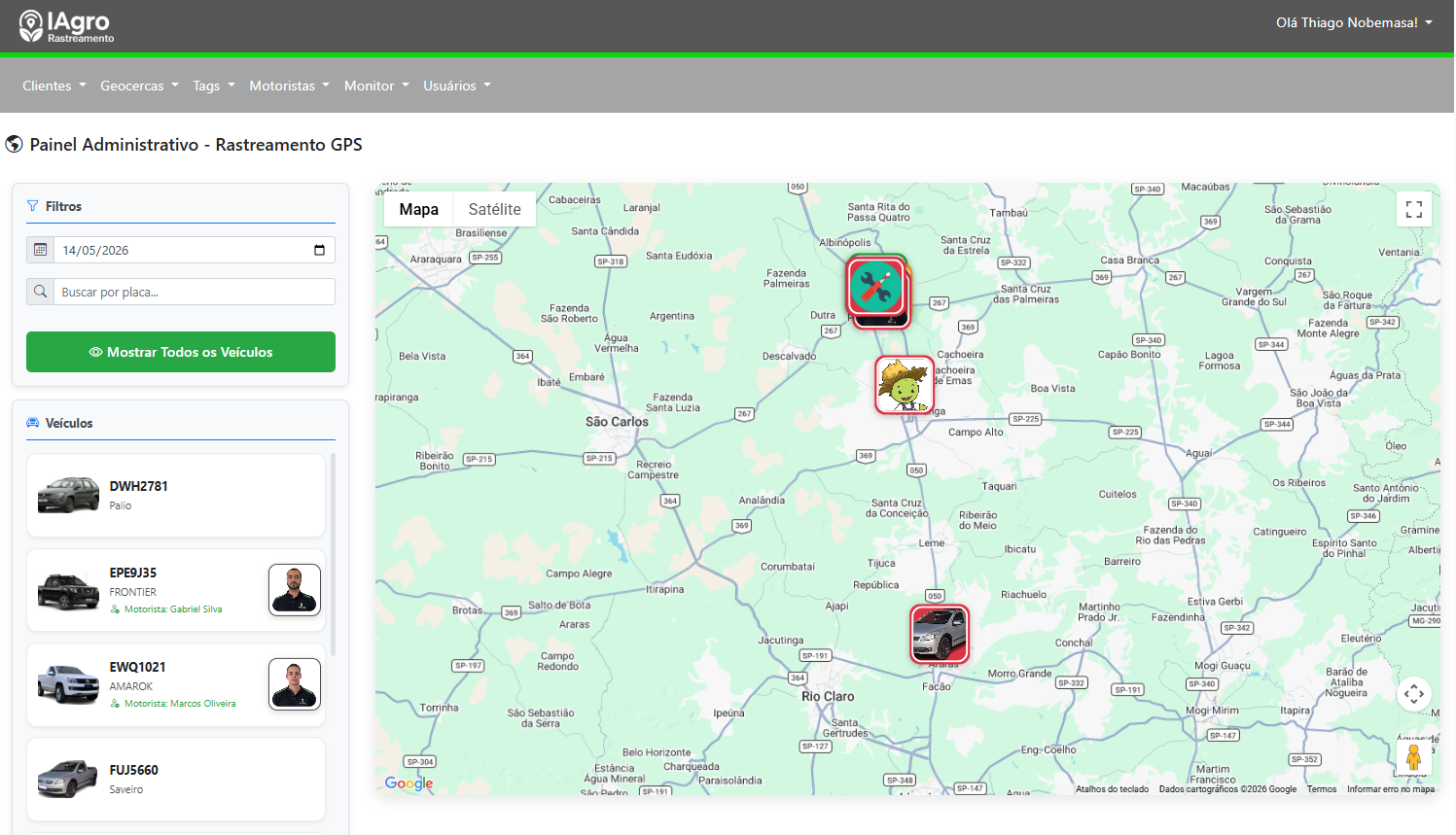Open the Usuários dropdown menu
This screenshot has height=835, width=1456.
(x=457, y=86)
